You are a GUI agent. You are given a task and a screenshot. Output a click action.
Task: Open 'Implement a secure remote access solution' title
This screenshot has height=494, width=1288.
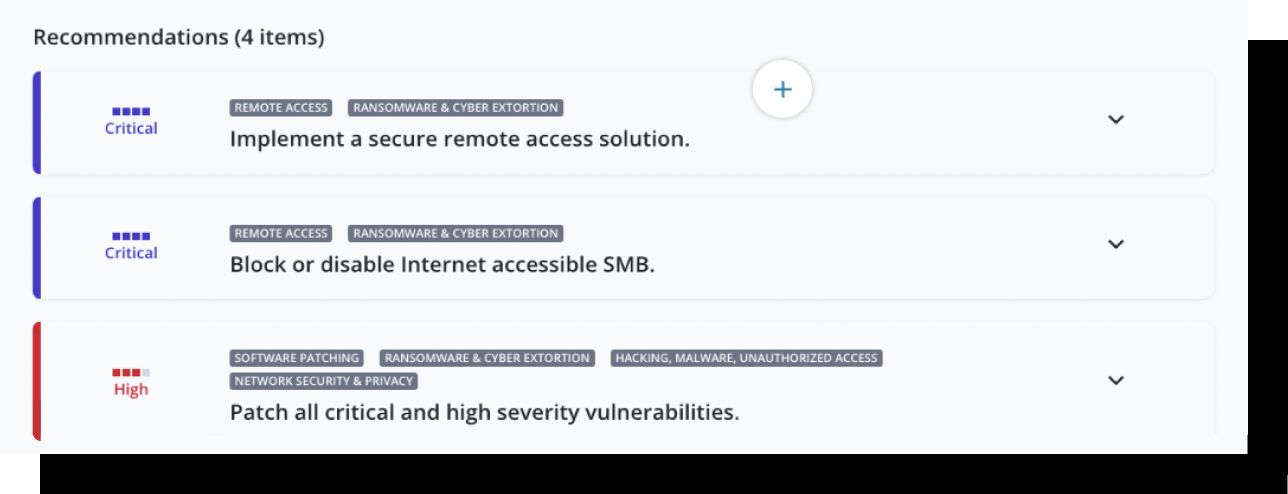point(460,139)
